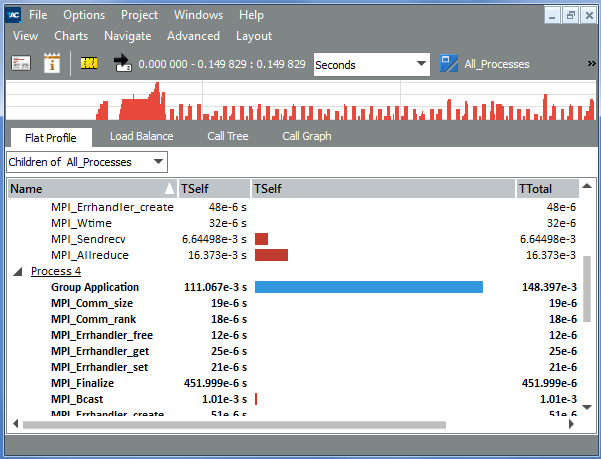The image size is (601, 459).
Task: Click the yellow filmstrip toolbar icon
Action: pyautogui.click(x=89, y=63)
